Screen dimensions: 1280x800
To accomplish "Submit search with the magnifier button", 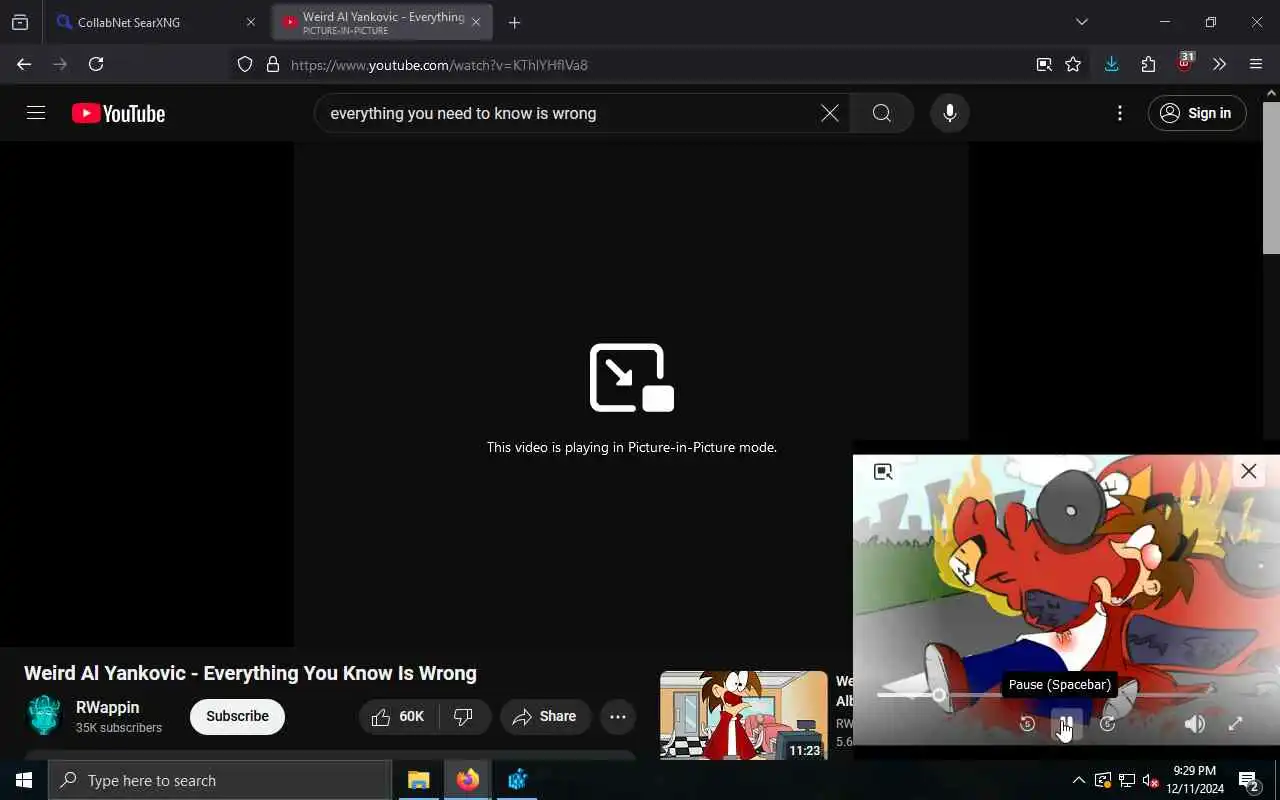I will point(881,113).
